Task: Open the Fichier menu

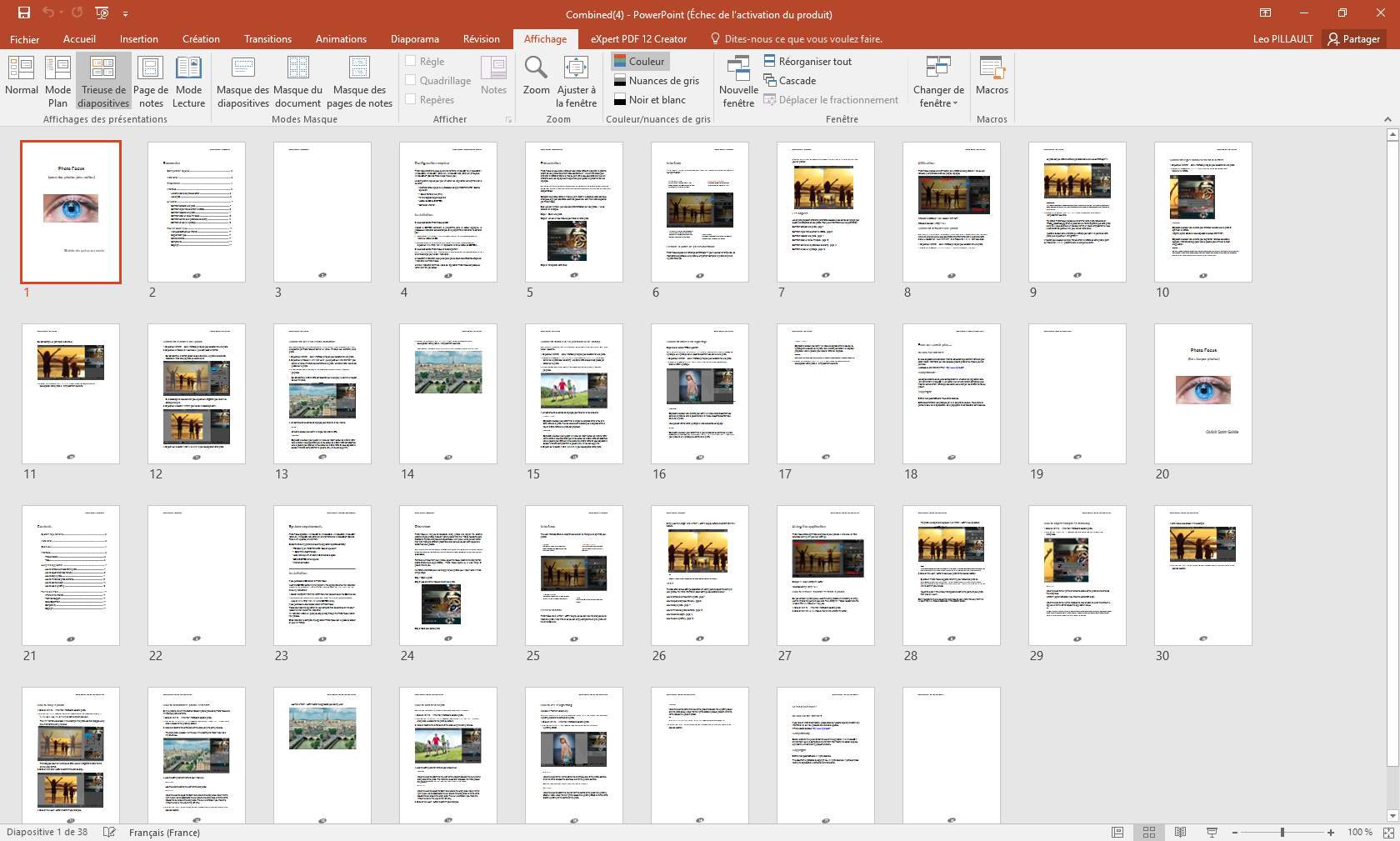Action: pos(25,39)
